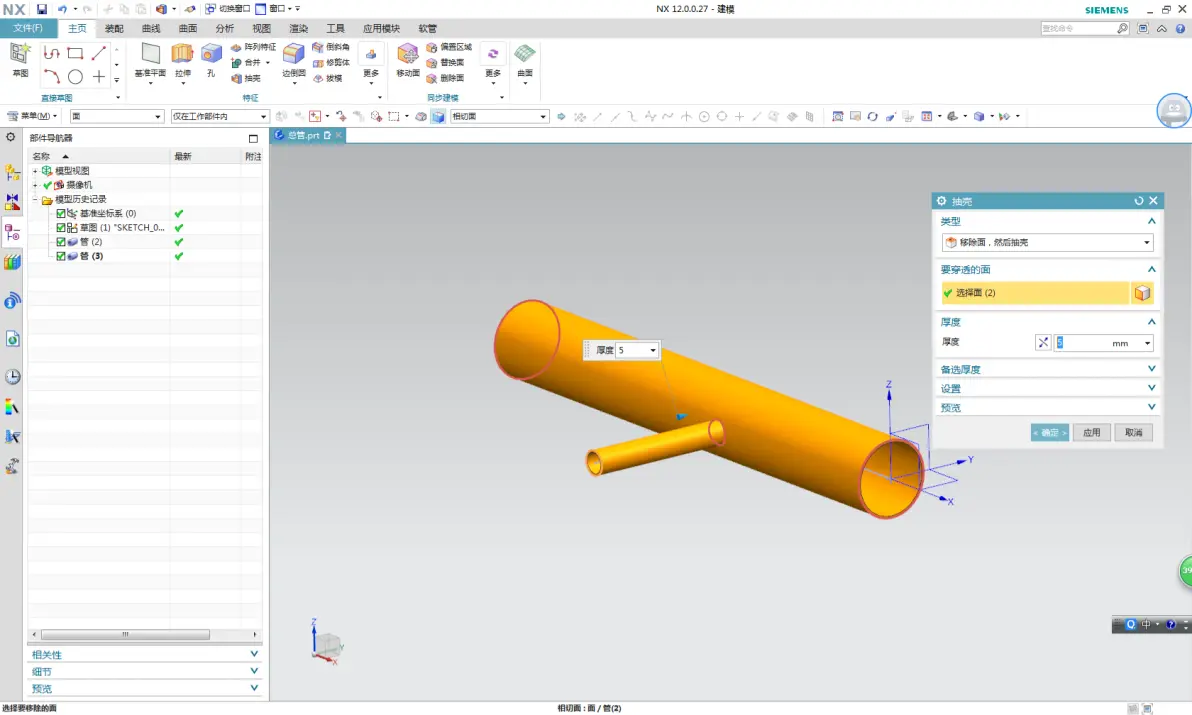Click the 草图 (Sketch) tool icon

click(x=21, y=55)
